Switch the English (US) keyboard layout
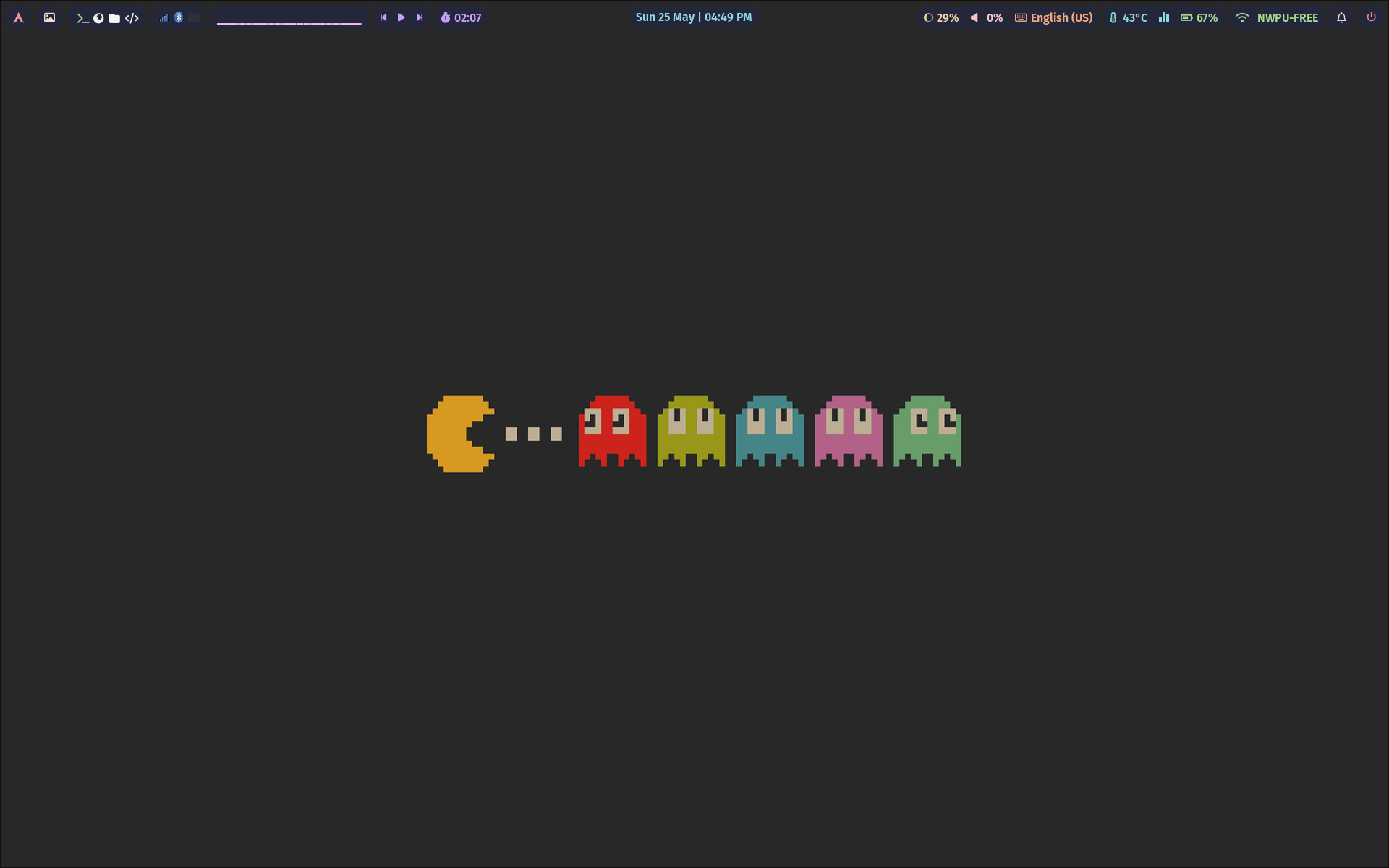The width and height of the screenshot is (1389, 868). click(1061, 18)
